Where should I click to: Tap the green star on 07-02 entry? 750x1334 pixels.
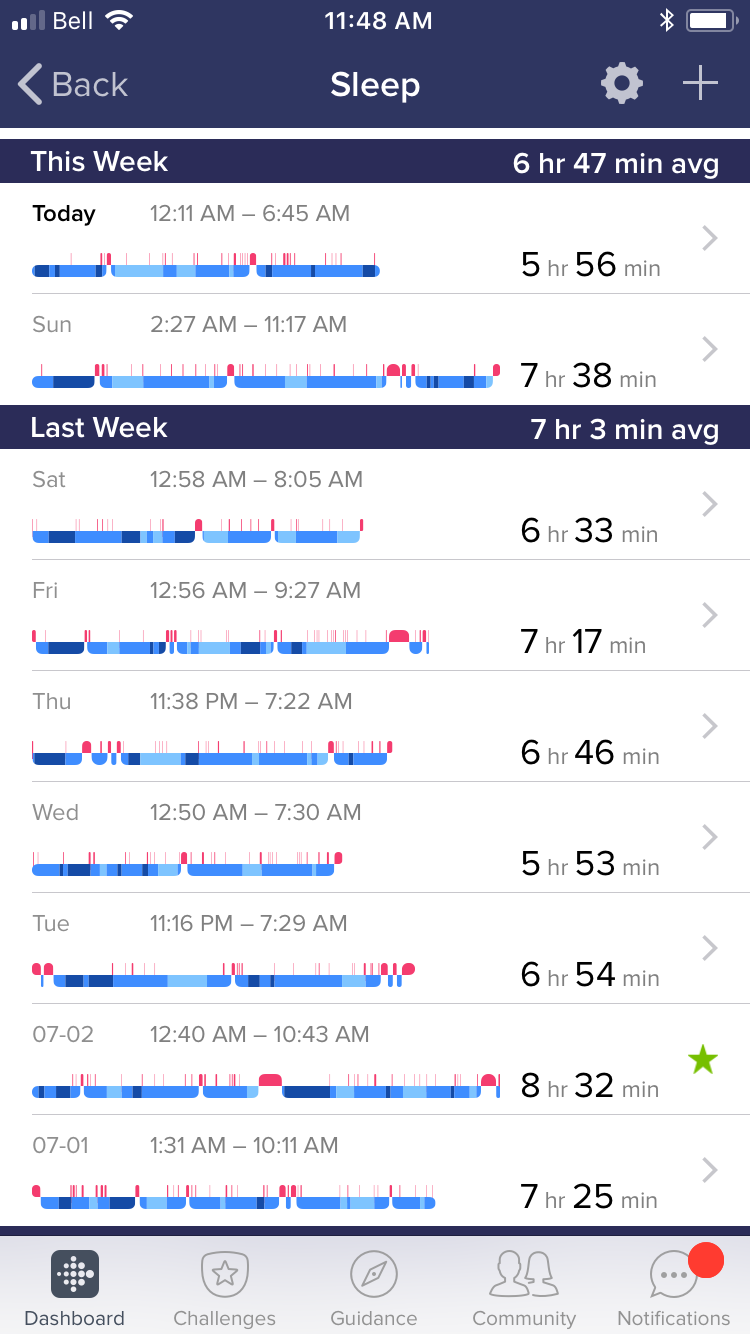click(704, 1060)
